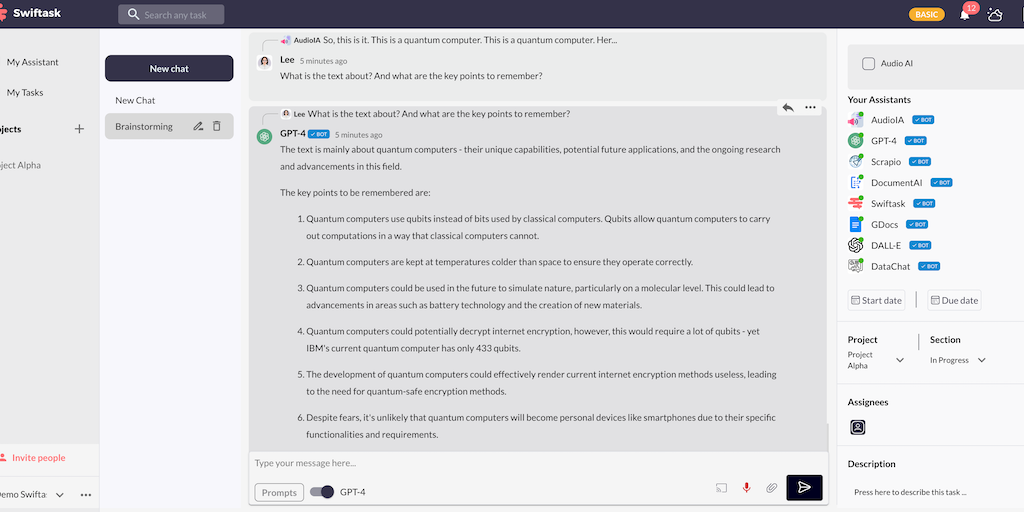Viewport: 1024px width, 512px height.
Task: Open the Prompts button
Action: 280,492
